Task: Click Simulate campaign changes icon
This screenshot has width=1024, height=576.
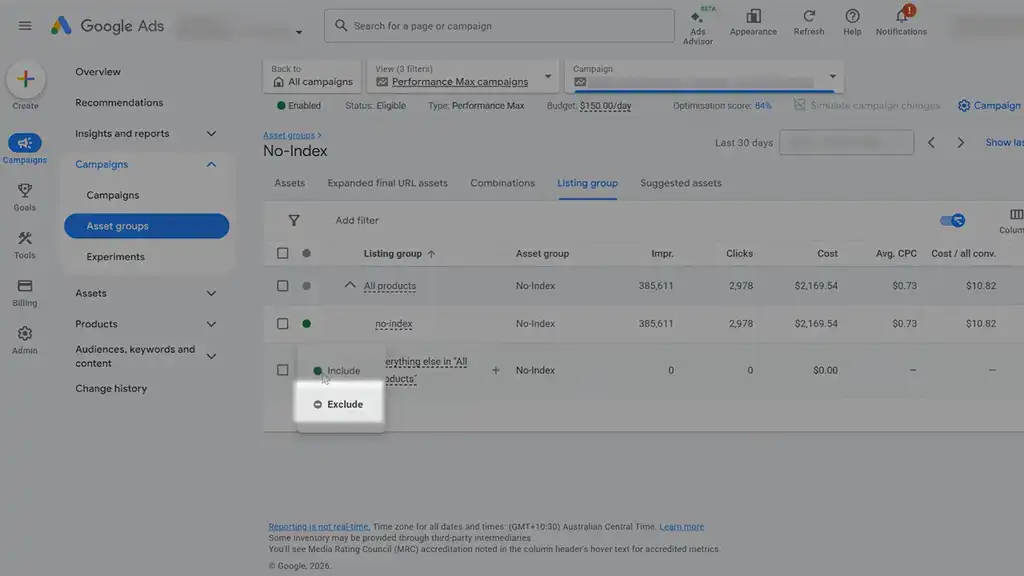Action: (799, 105)
